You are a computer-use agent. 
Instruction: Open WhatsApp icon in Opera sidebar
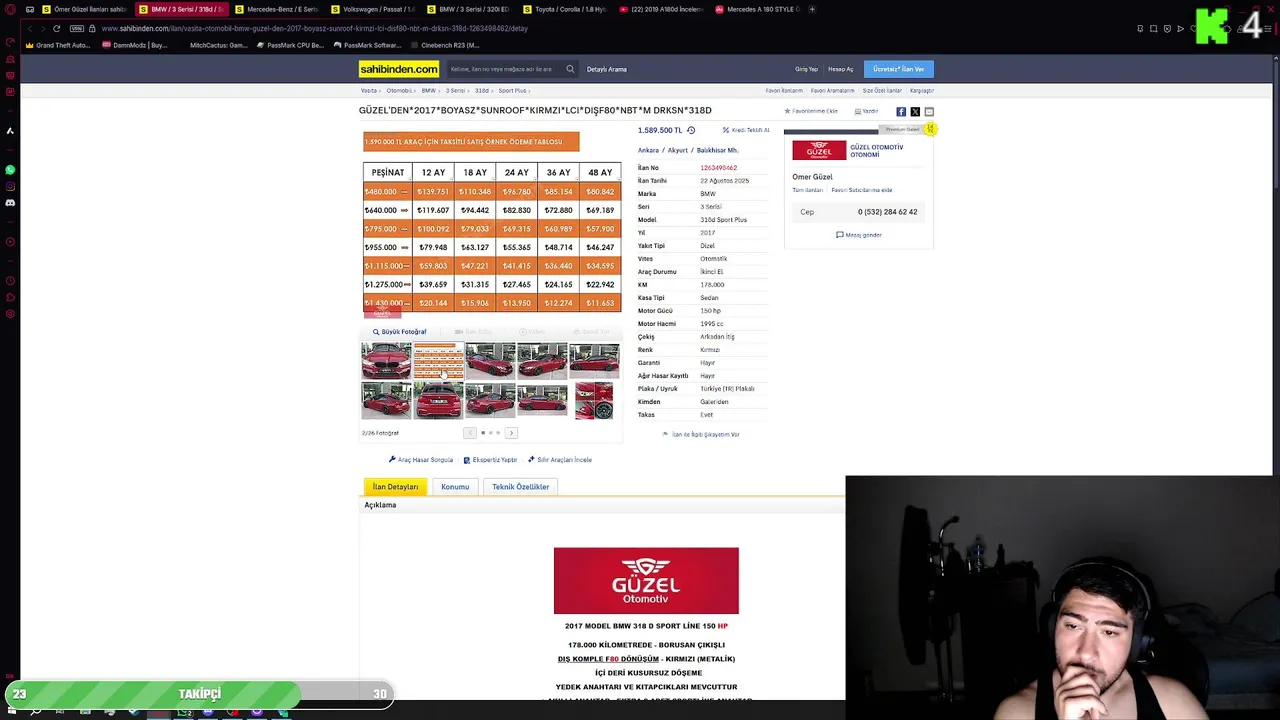[x=10, y=170]
